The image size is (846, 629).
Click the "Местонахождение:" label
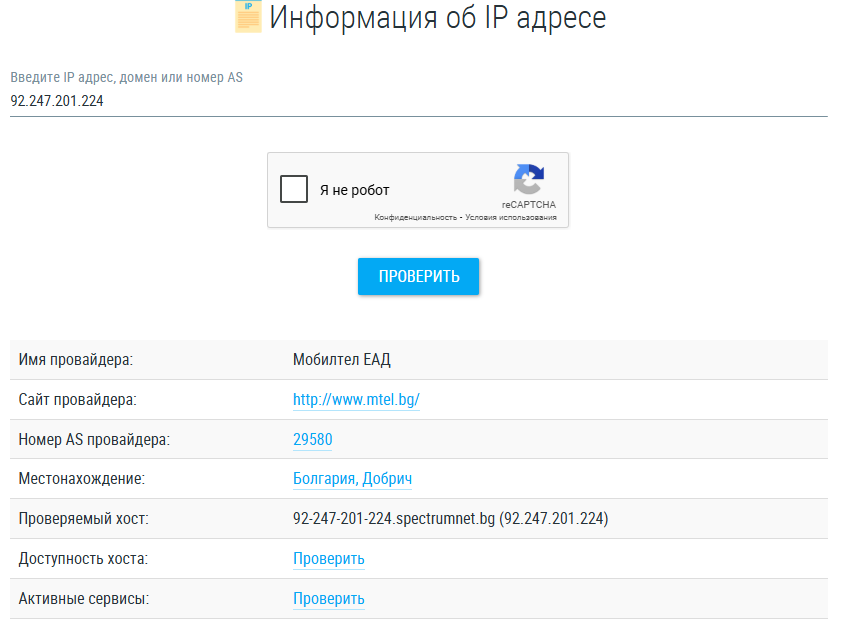point(81,478)
